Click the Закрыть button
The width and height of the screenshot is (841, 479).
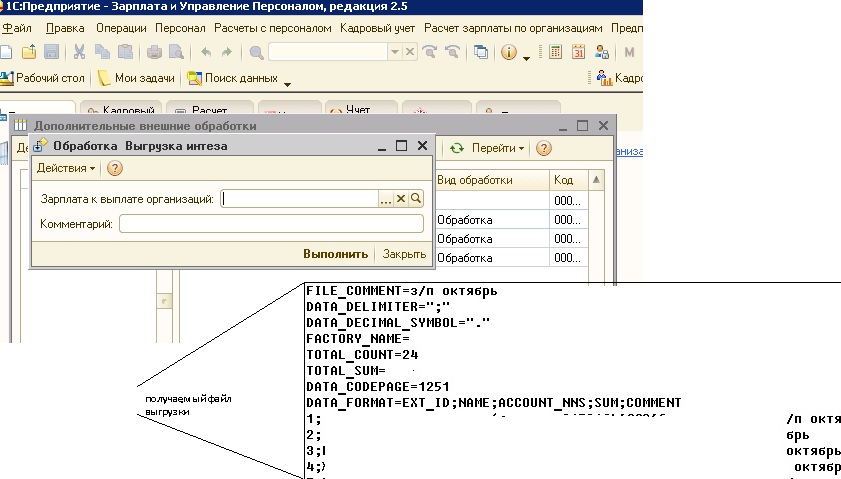click(404, 254)
